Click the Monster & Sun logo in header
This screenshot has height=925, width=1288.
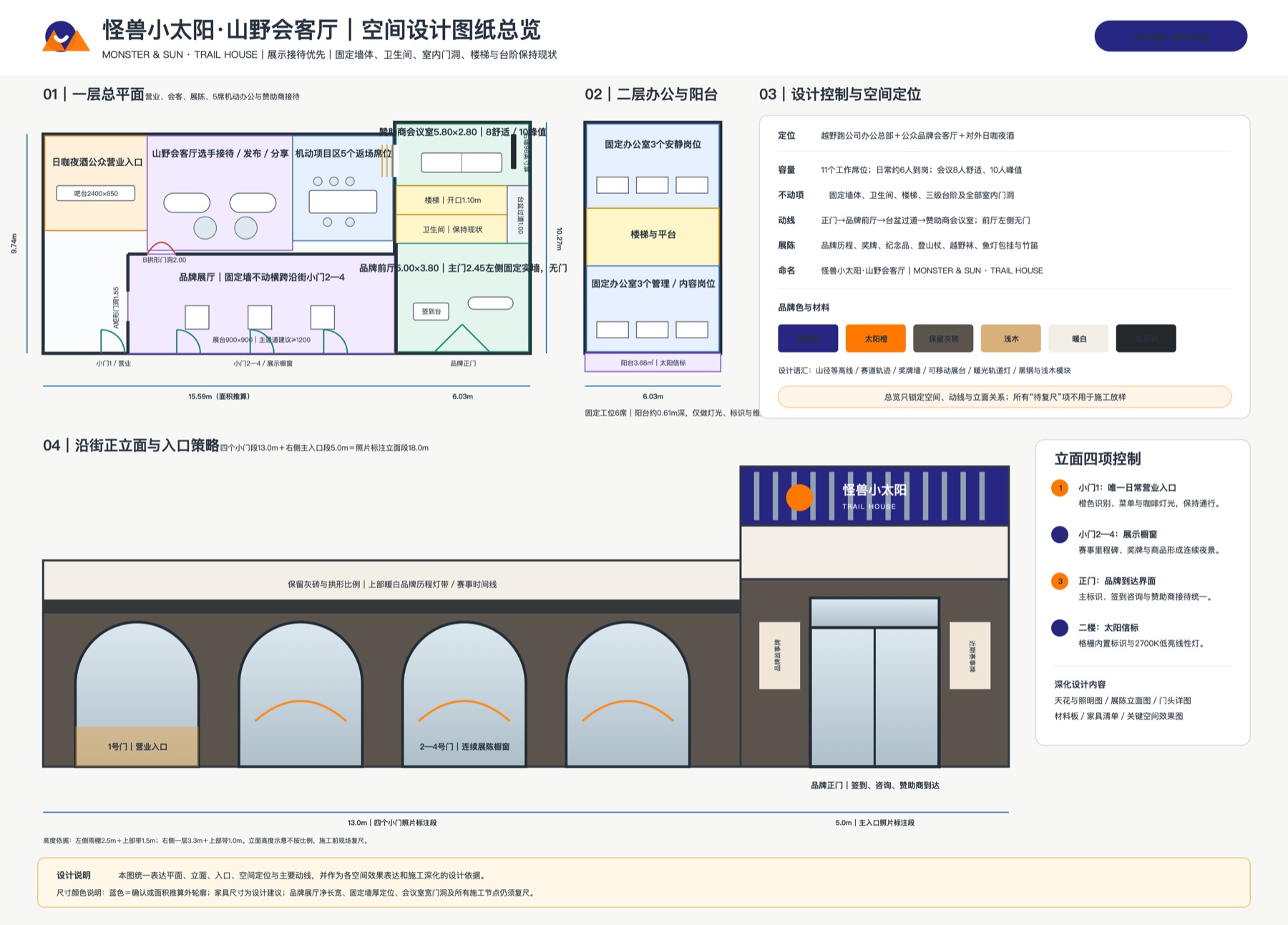click(x=66, y=36)
